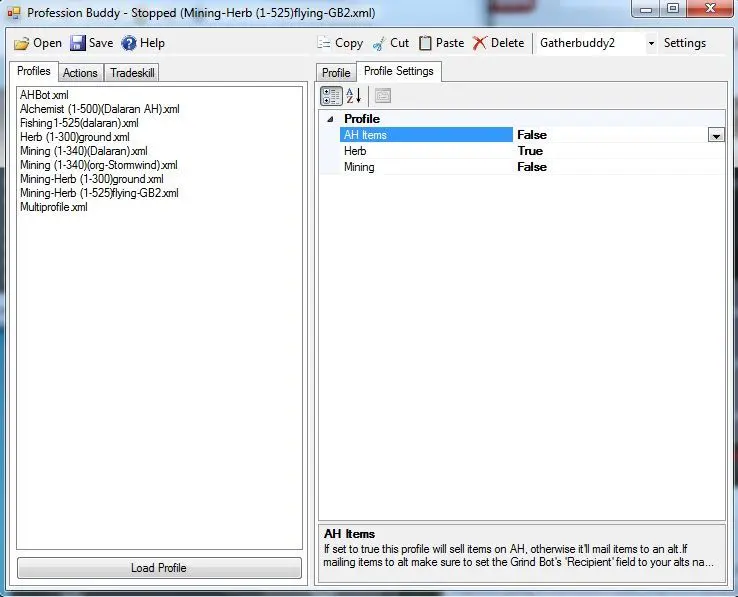Click the Mining value False

pos(532,167)
